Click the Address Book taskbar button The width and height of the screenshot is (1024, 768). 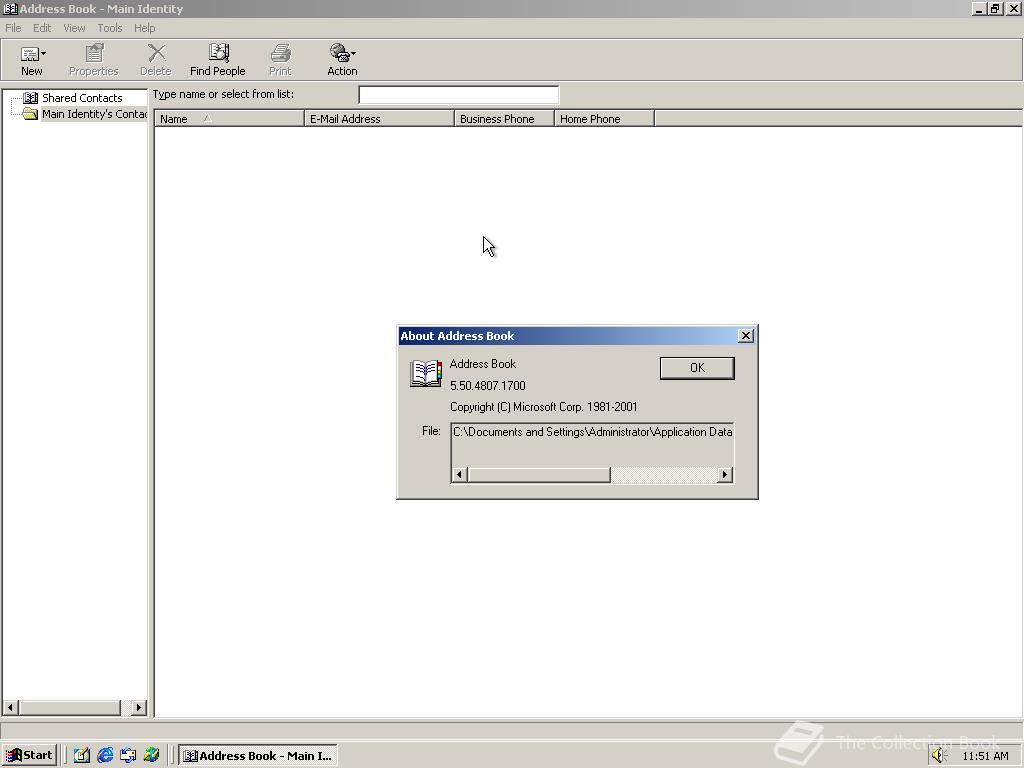(x=258, y=756)
